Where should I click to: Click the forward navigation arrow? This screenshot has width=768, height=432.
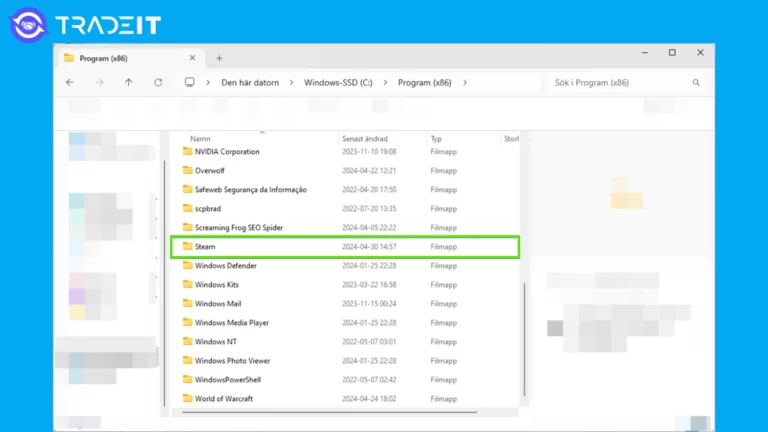(99, 82)
